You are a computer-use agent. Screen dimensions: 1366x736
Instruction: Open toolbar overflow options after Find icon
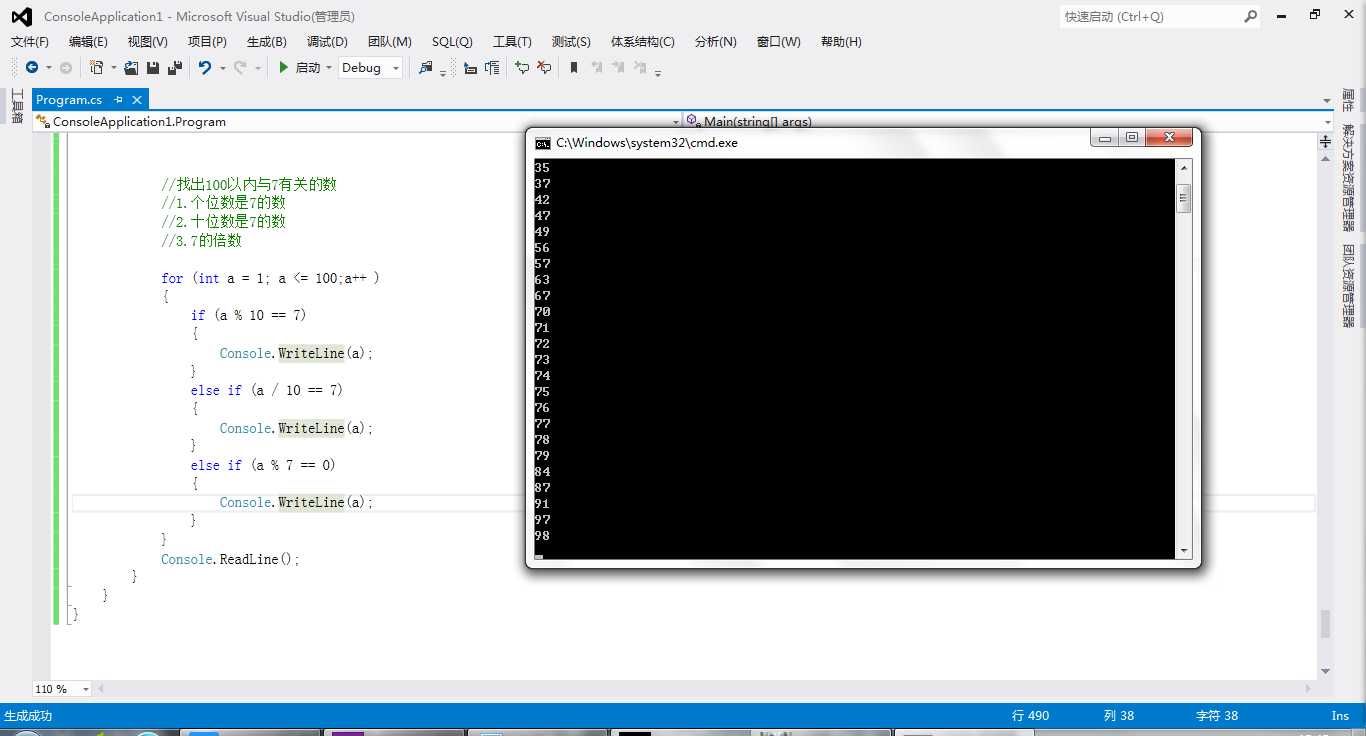click(x=443, y=71)
